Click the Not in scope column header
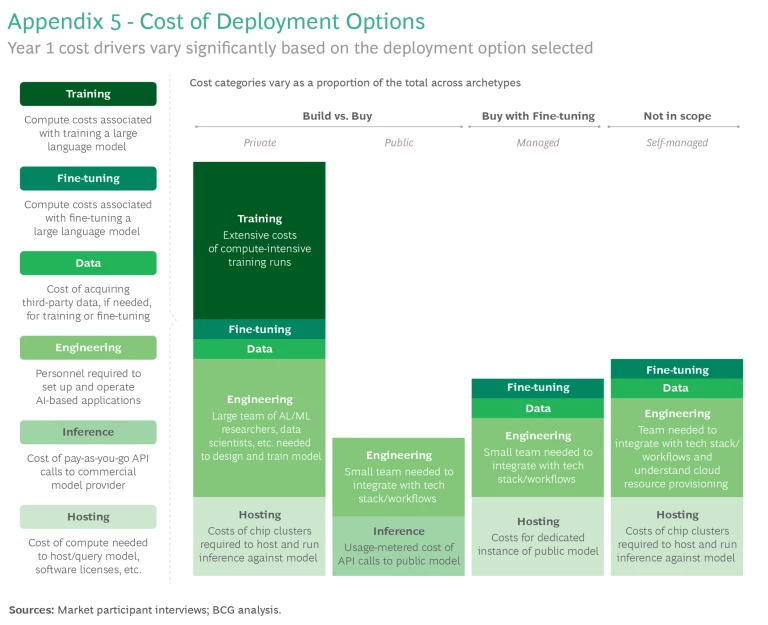The width and height of the screenshot is (768, 625). [x=677, y=116]
